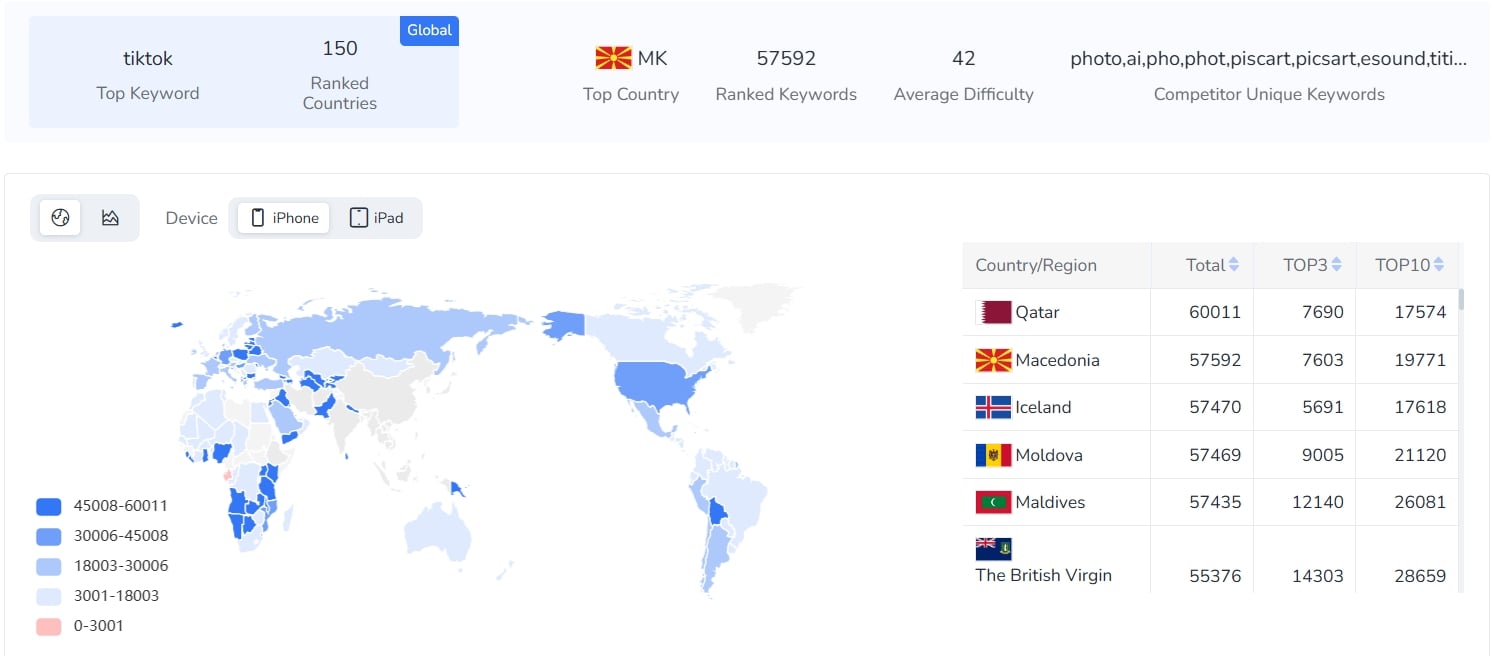Click the British Virgin Islands flag
The height and width of the screenshot is (656, 1492).
pyautogui.click(x=993, y=549)
